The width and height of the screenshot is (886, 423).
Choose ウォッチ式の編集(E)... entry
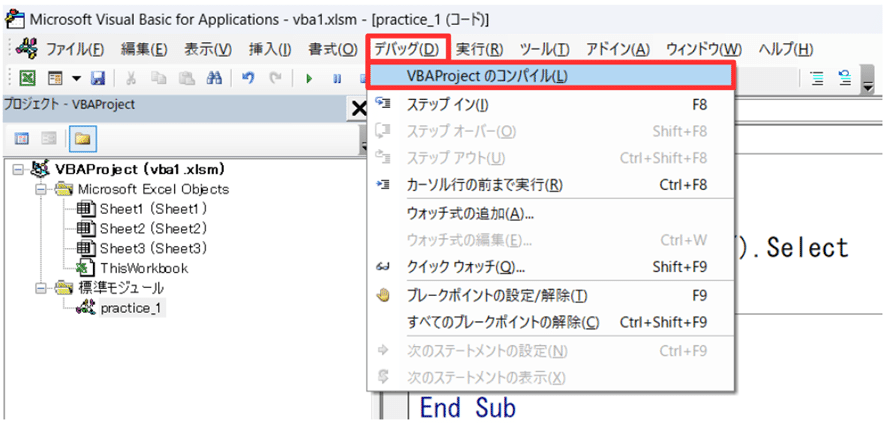tap(551, 240)
